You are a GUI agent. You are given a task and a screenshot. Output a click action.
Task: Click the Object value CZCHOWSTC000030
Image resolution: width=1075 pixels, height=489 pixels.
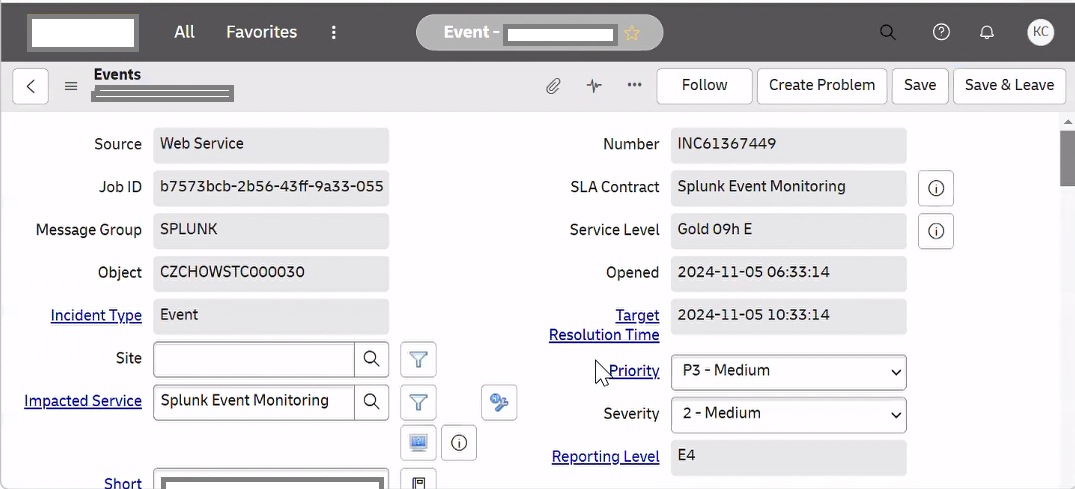coord(271,273)
